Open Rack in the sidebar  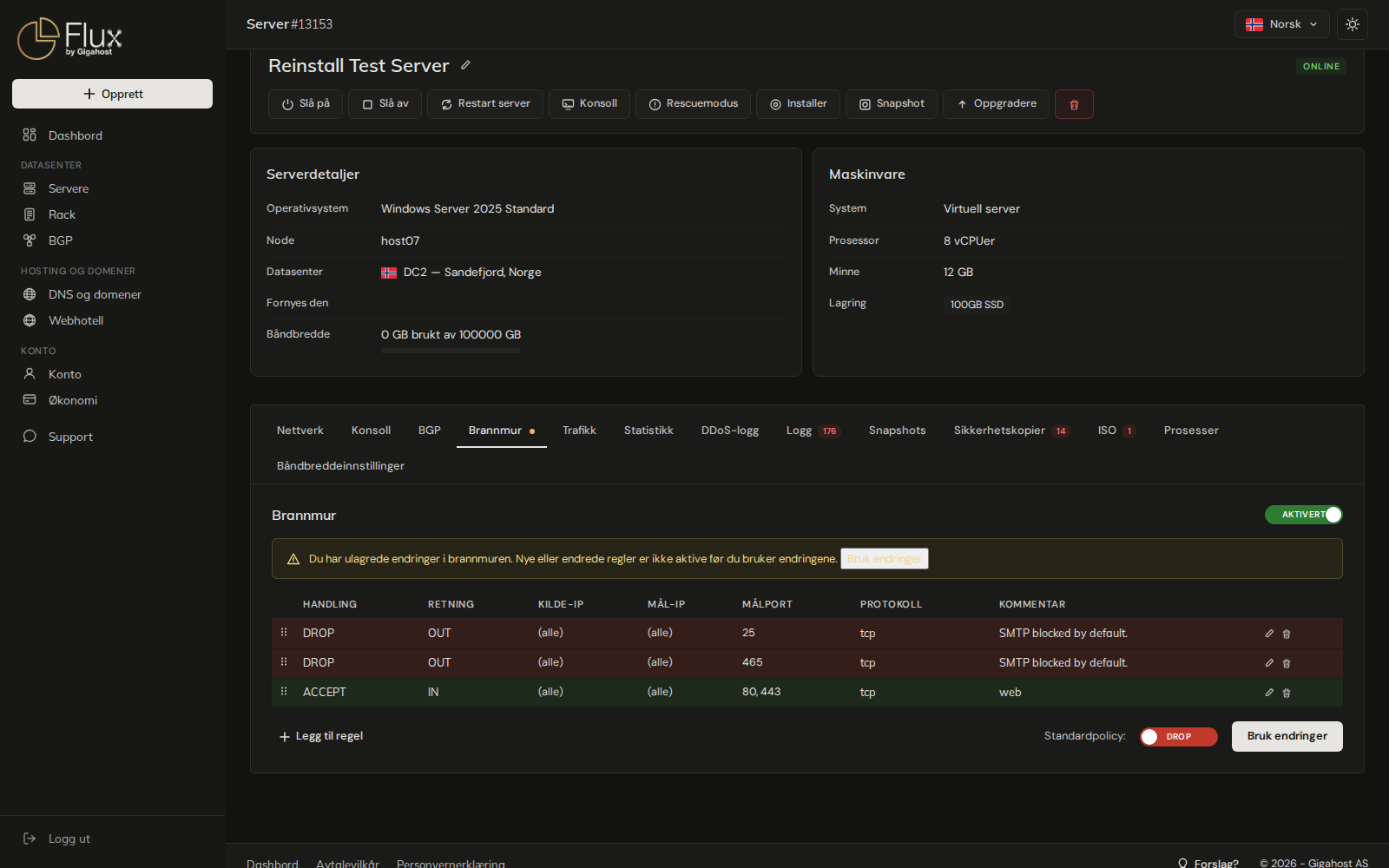[113, 214]
